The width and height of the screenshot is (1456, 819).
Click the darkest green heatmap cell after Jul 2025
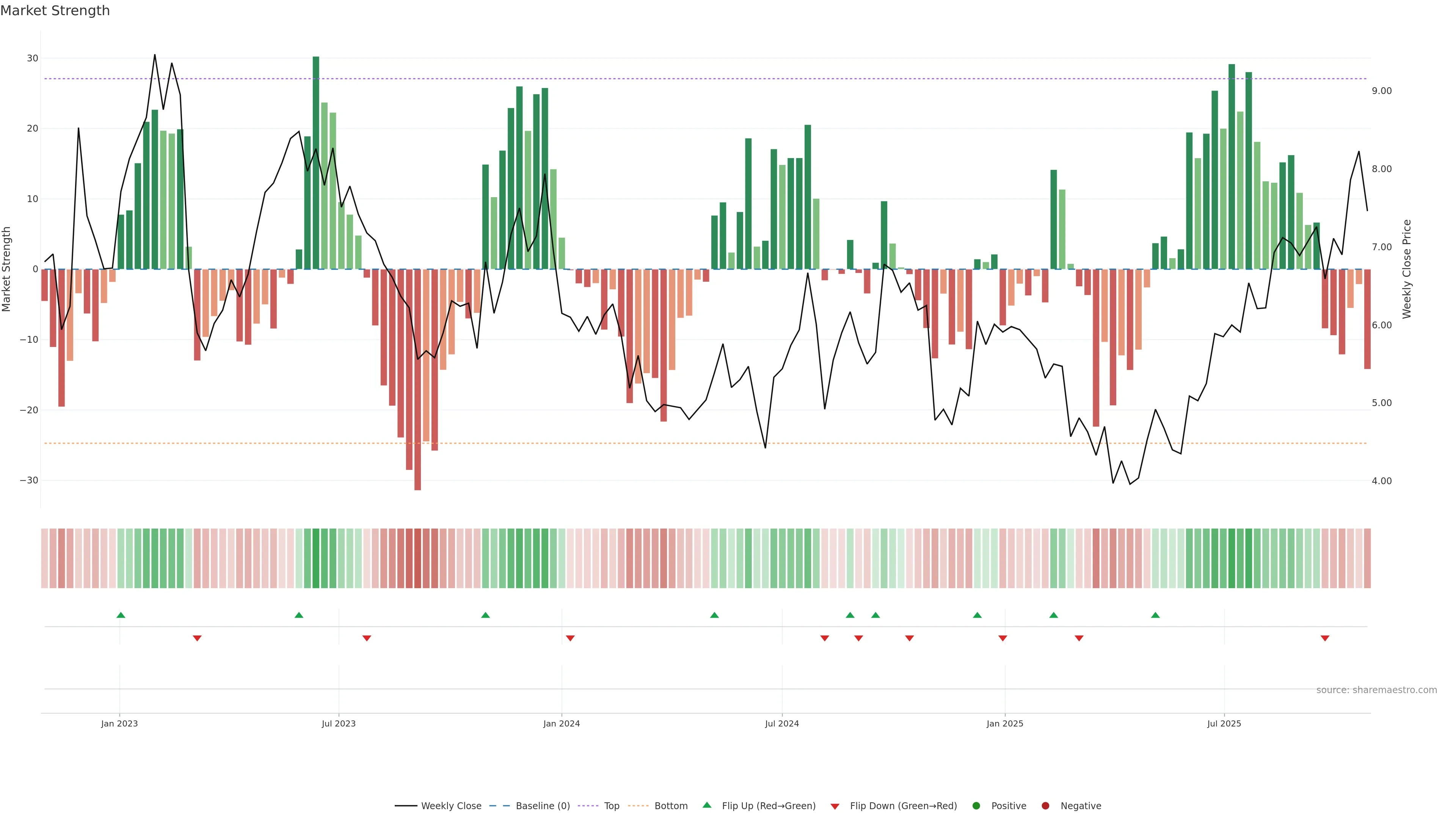(1232, 559)
